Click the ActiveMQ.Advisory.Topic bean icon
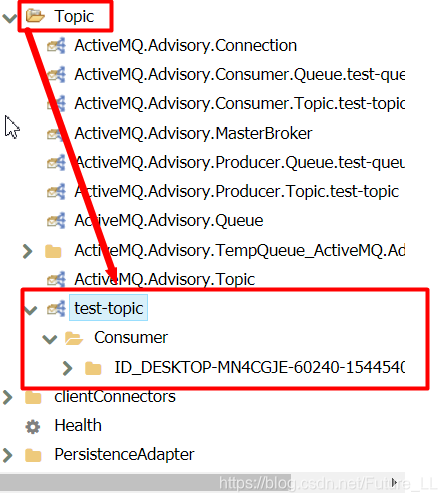This screenshot has width=447, height=502. pyautogui.click(x=56, y=279)
